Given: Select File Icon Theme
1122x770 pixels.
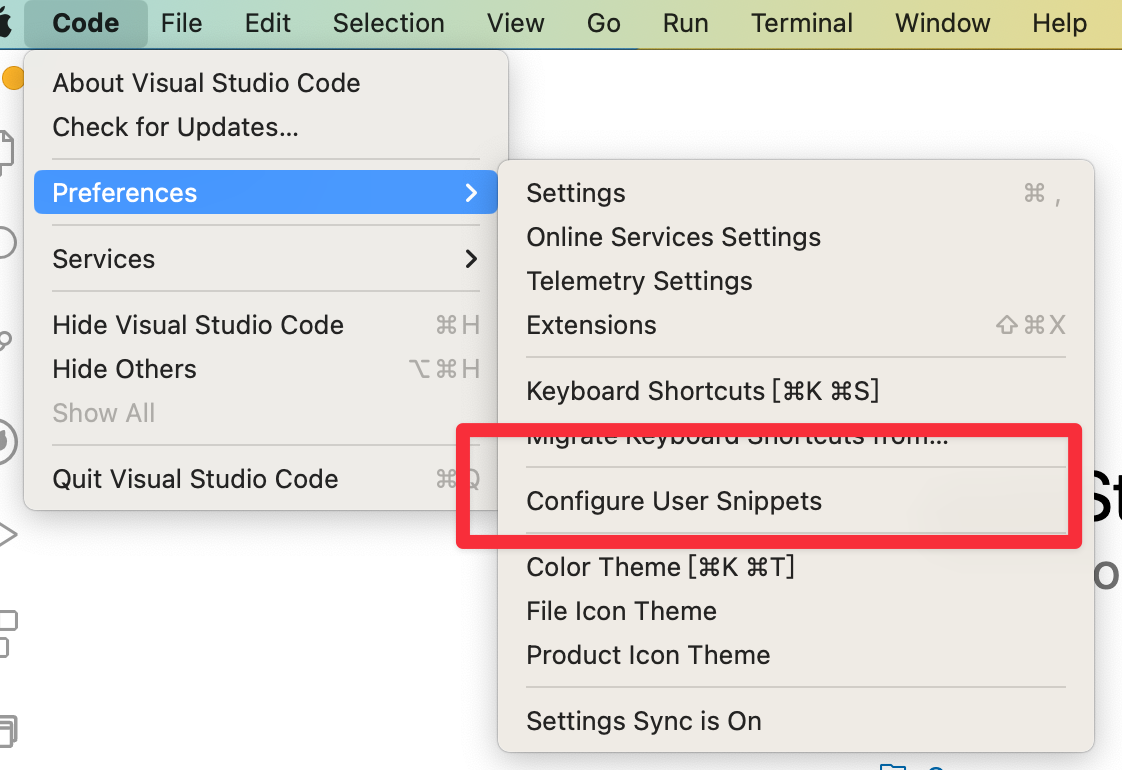Looking at the screenshot, I should [621, 611].
